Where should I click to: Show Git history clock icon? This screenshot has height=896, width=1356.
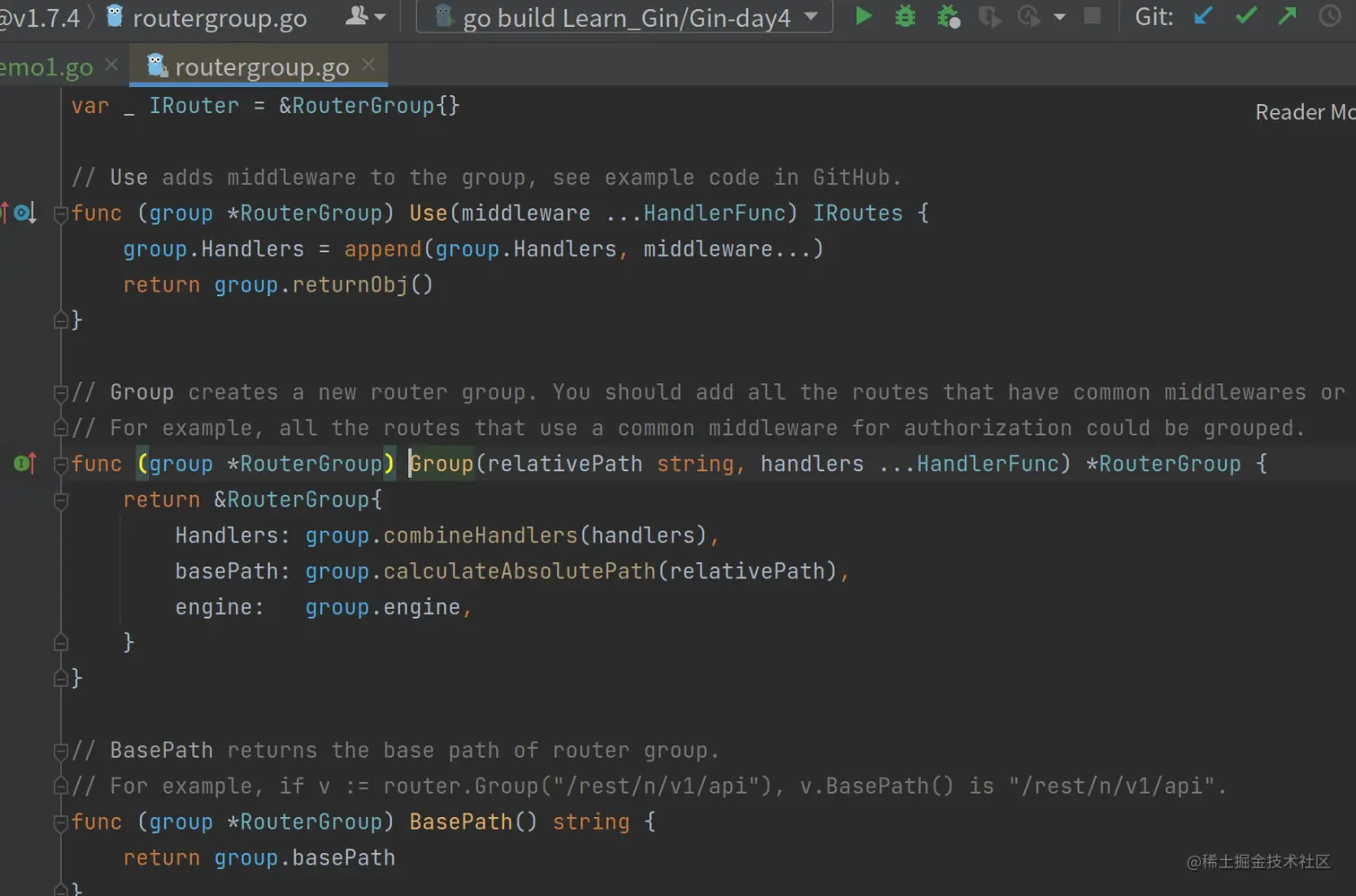(1330, 16)
